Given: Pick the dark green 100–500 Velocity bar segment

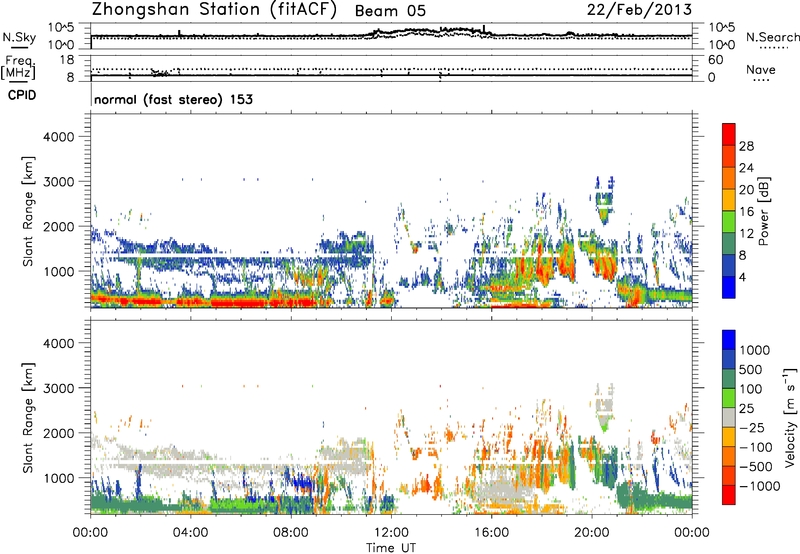Looking at the screenshot, I should (729, 379).
